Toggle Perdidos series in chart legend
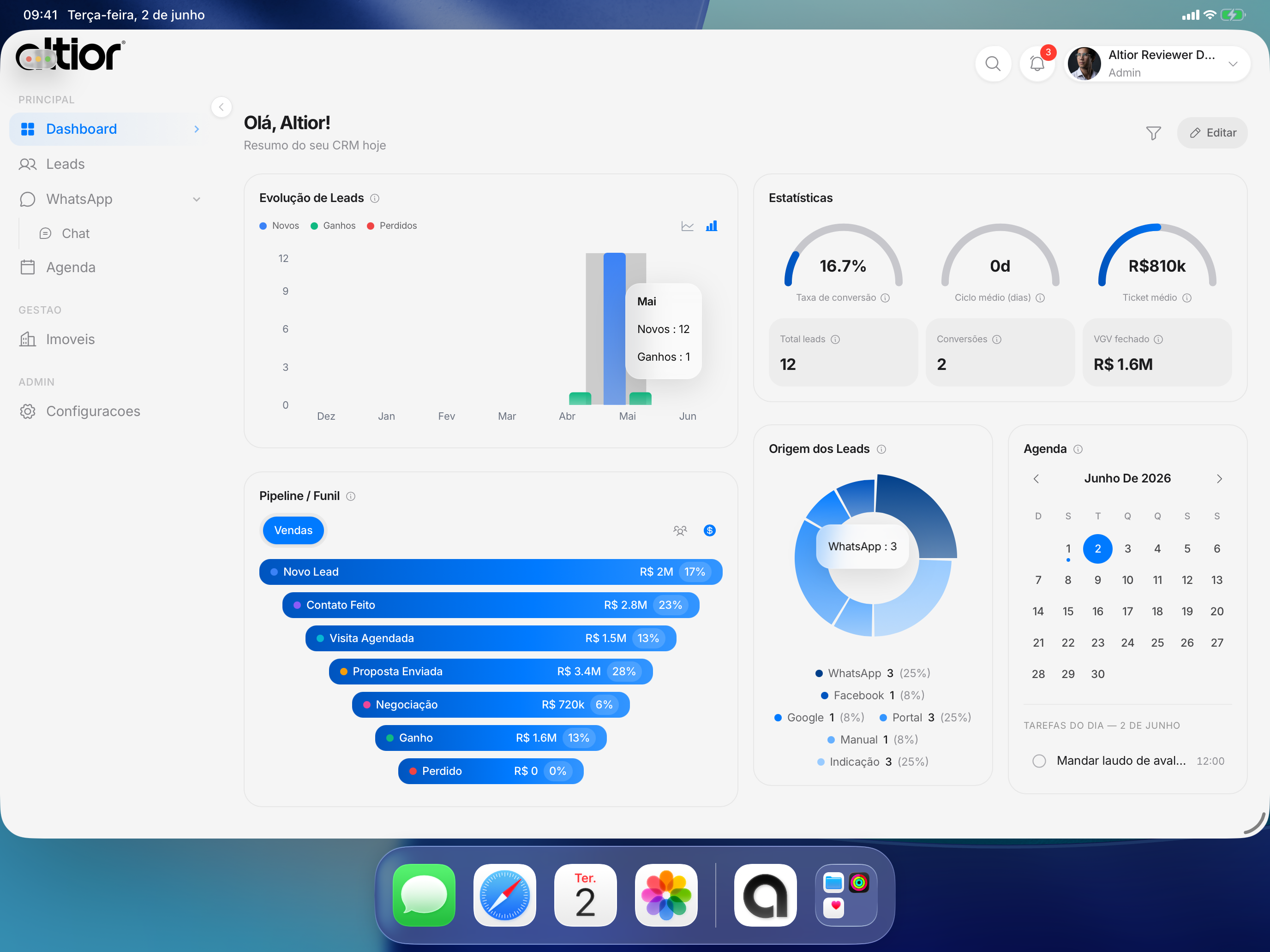This screenshot has height=952, width=1270. coord(391,226)
